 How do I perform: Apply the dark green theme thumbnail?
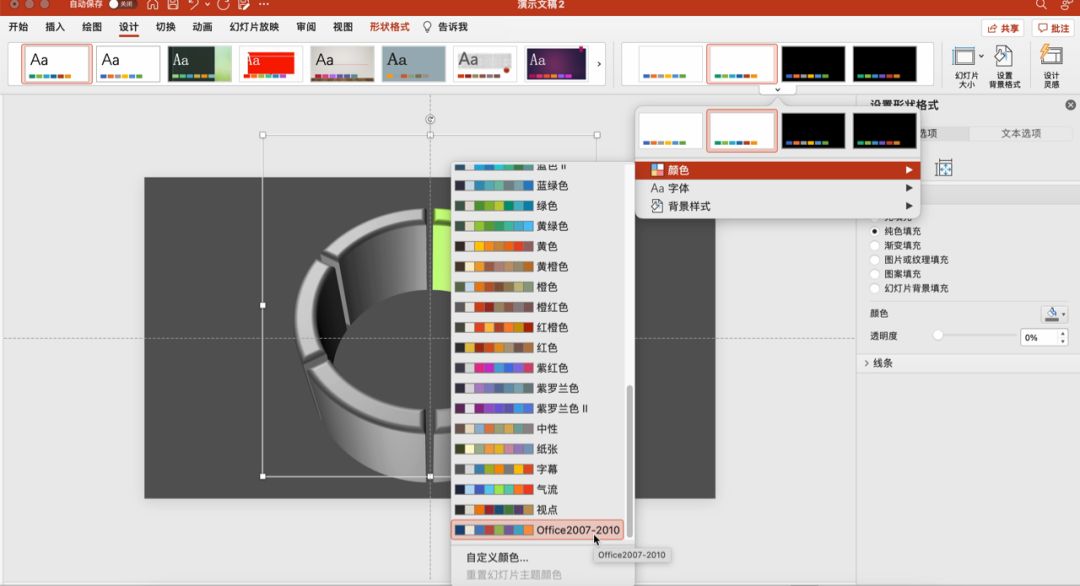[200, 64]
